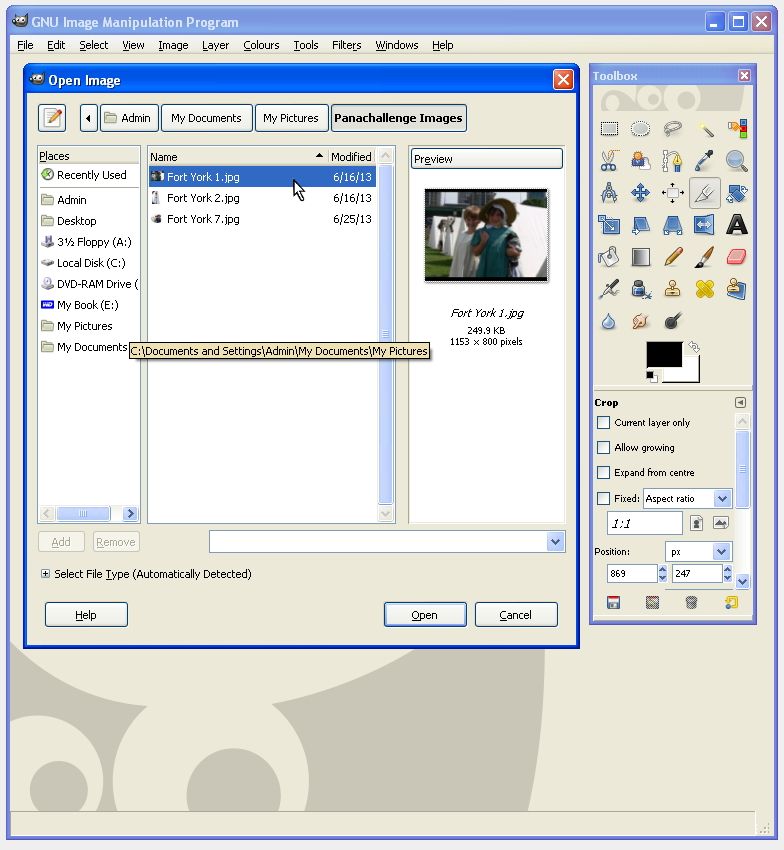Select the Blur/Sharpen droplet tool
Image resolution: width=784 pixels, height=850 pixels.
(x=609, y=321)
